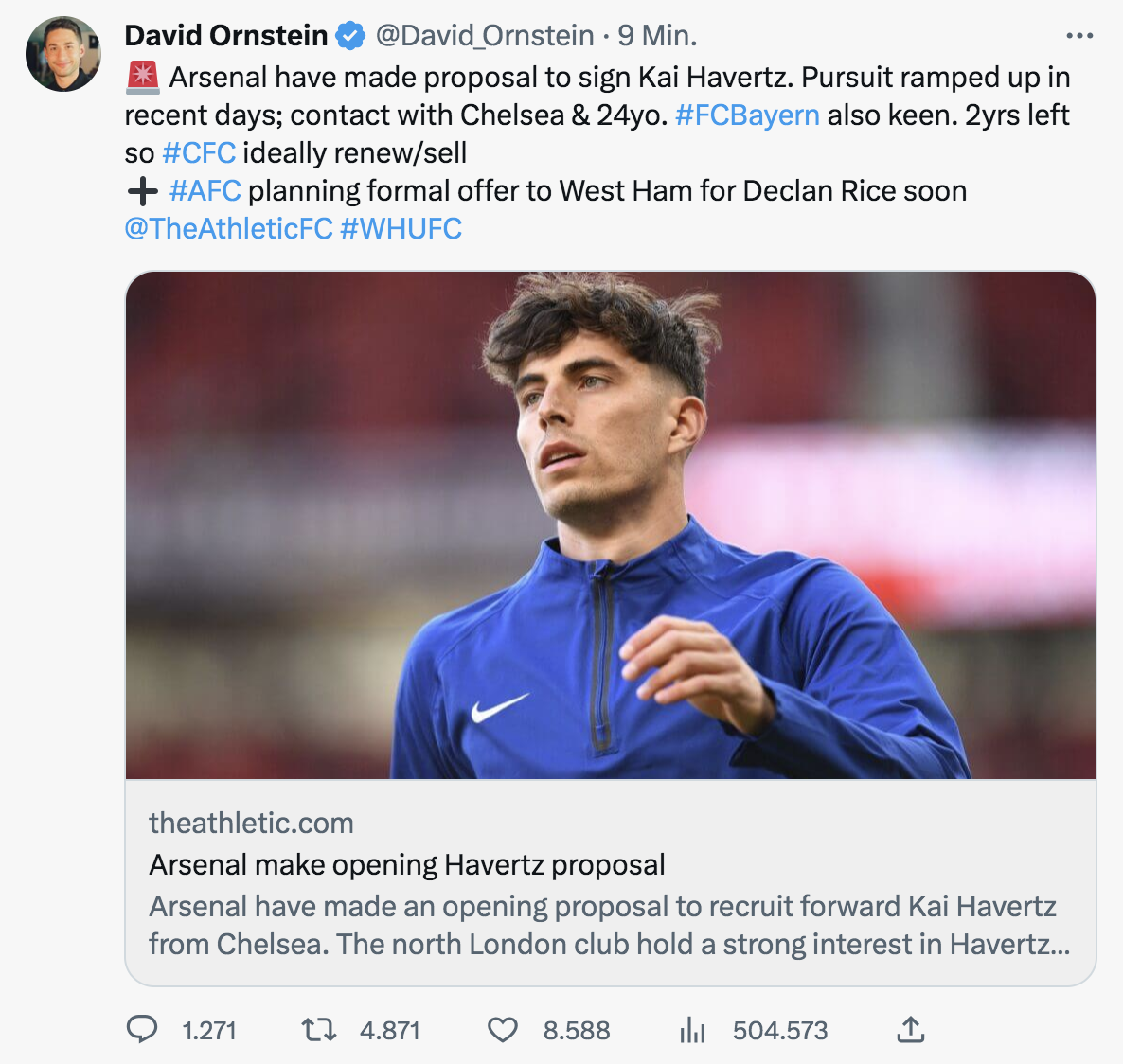
Task: Click the 8.588 likes count
Action: coord(576,1030)
